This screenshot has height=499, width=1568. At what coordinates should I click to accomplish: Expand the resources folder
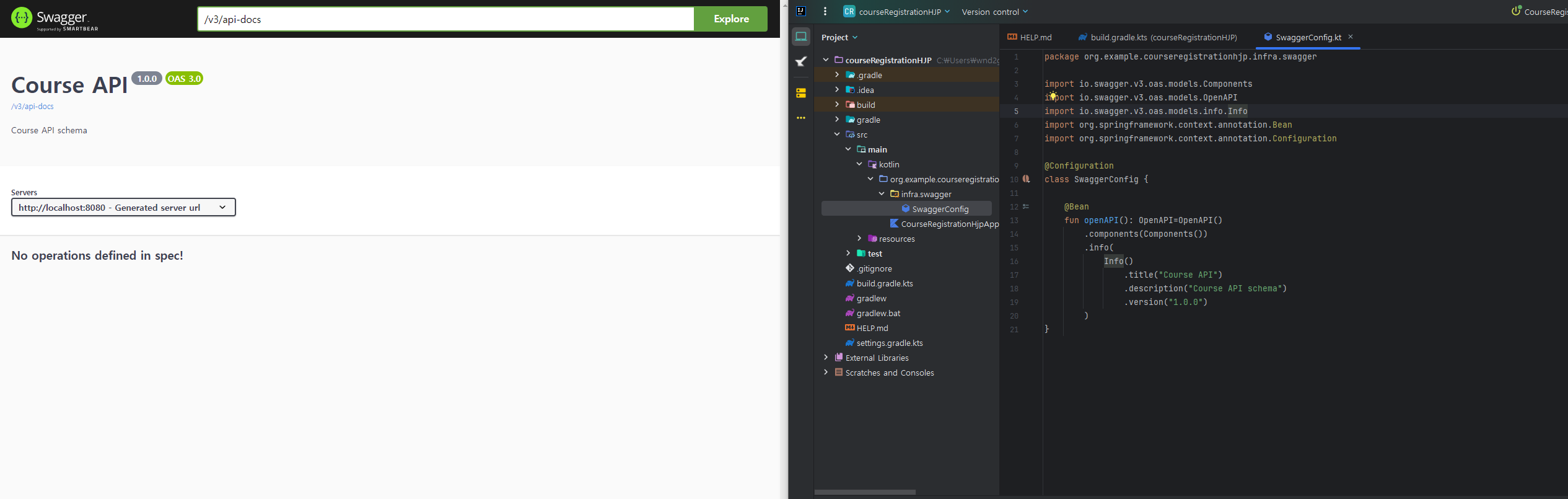coord(859,238)
